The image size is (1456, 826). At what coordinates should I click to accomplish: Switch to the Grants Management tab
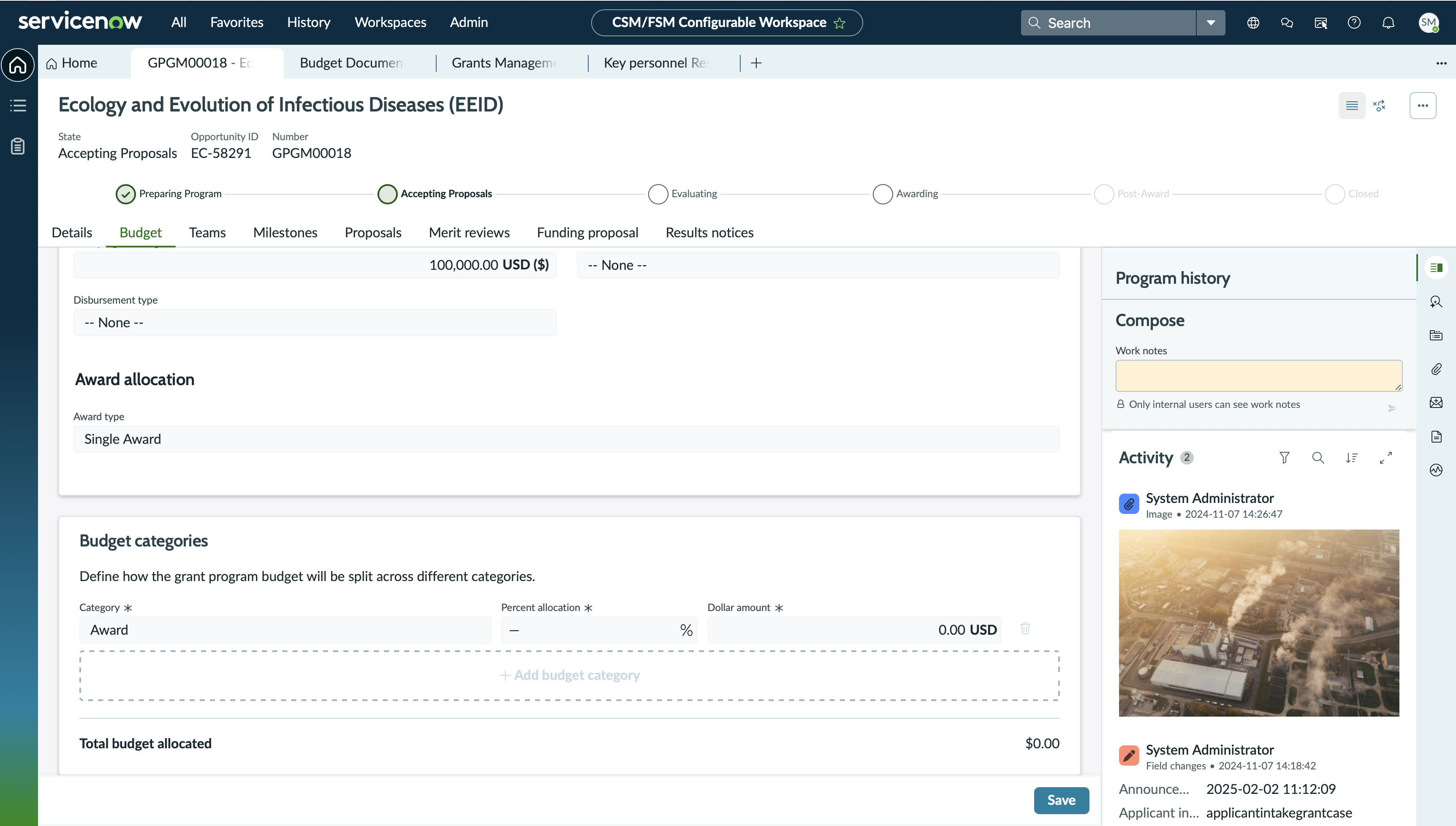(x=504, y=63)
